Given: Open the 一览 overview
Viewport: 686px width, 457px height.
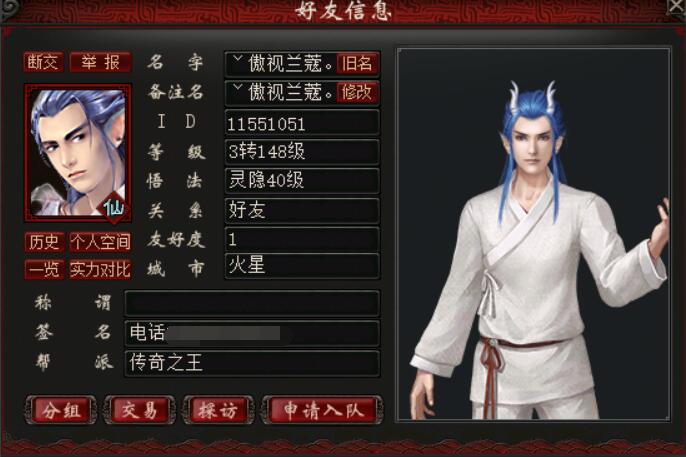Looking at the screenshot, I should (44, 269).
